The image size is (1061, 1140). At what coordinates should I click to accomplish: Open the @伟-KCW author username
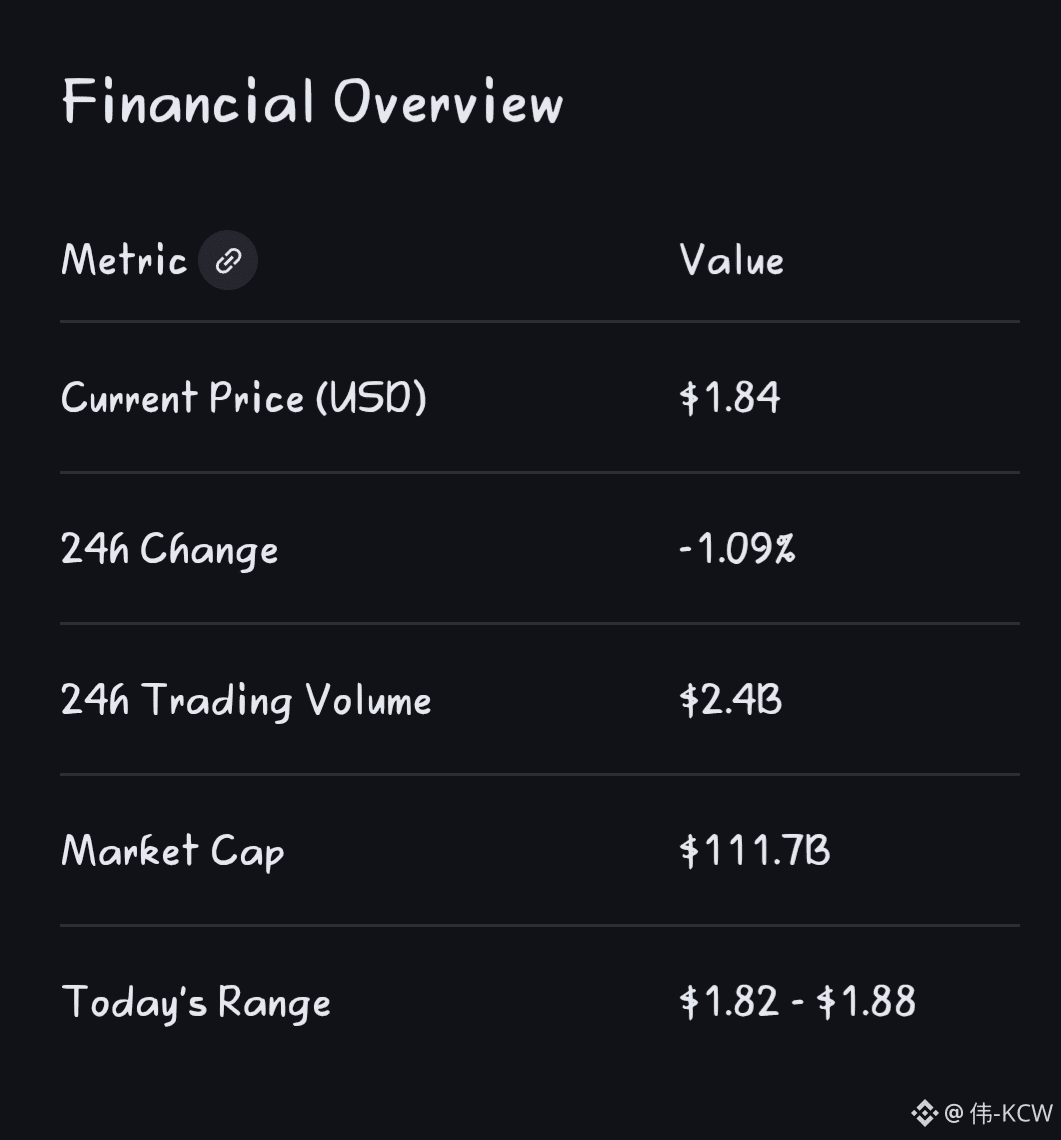pyautogui.click(x=998, y=1112)
